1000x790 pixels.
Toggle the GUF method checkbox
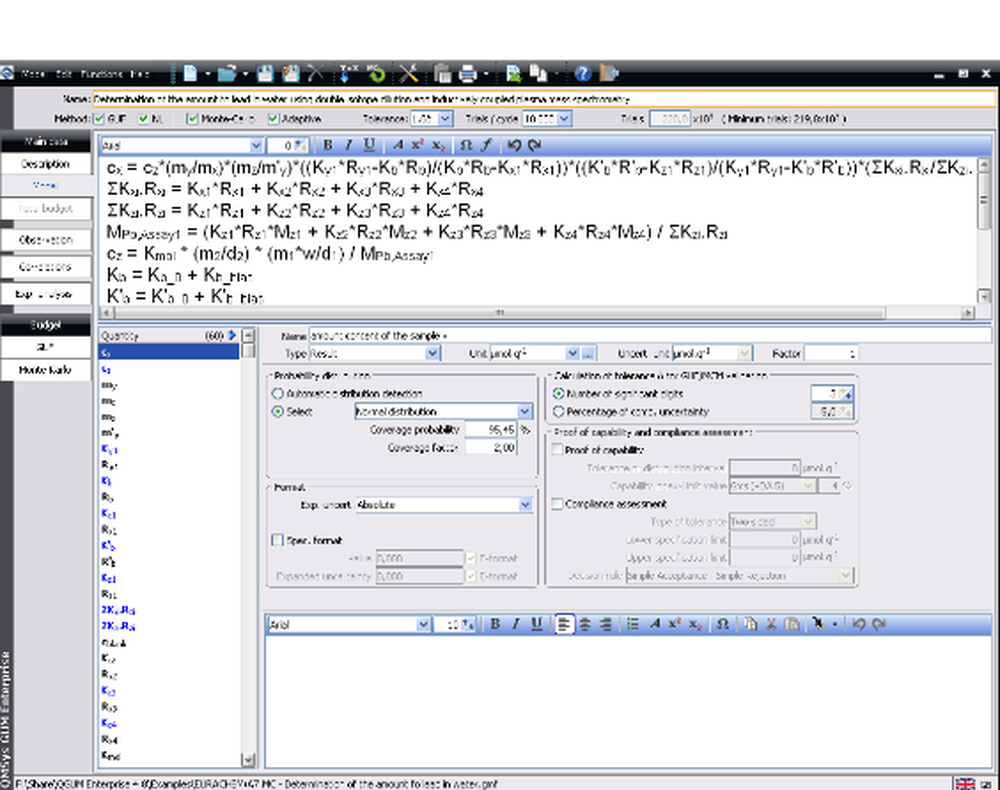[x=99, y=119]
